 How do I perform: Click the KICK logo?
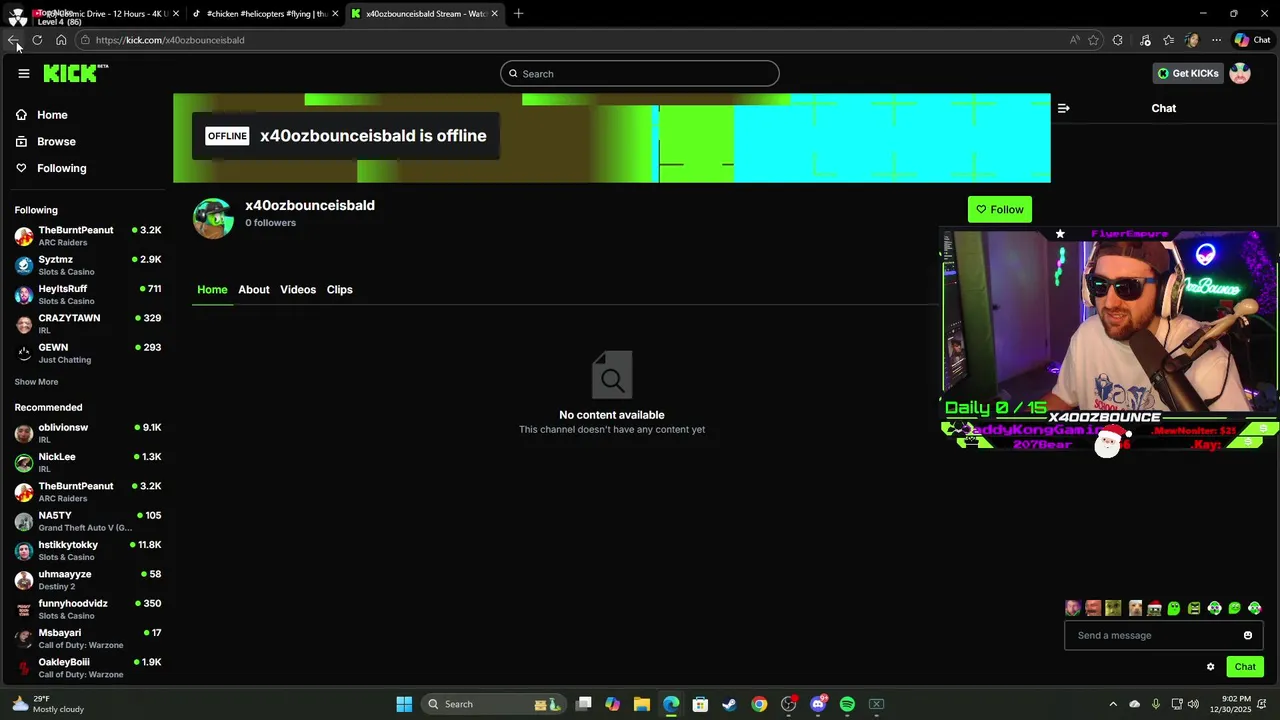[x=75, y=73]
